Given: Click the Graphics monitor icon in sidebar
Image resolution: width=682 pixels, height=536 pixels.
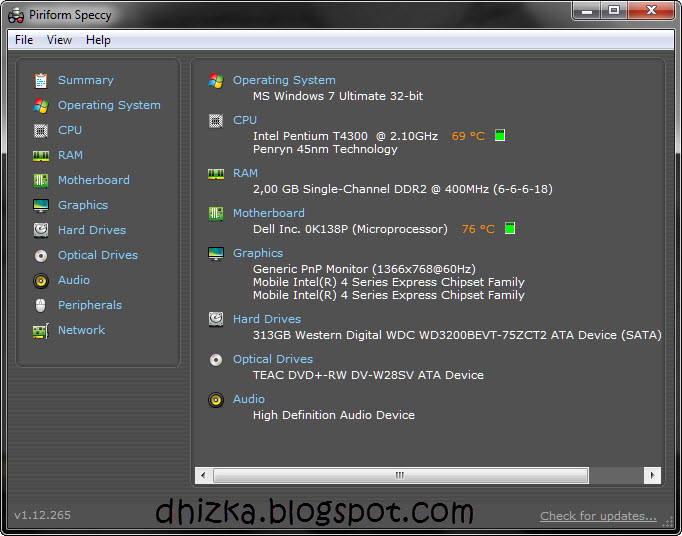Looking at the screenshot, I should (41, 205).
